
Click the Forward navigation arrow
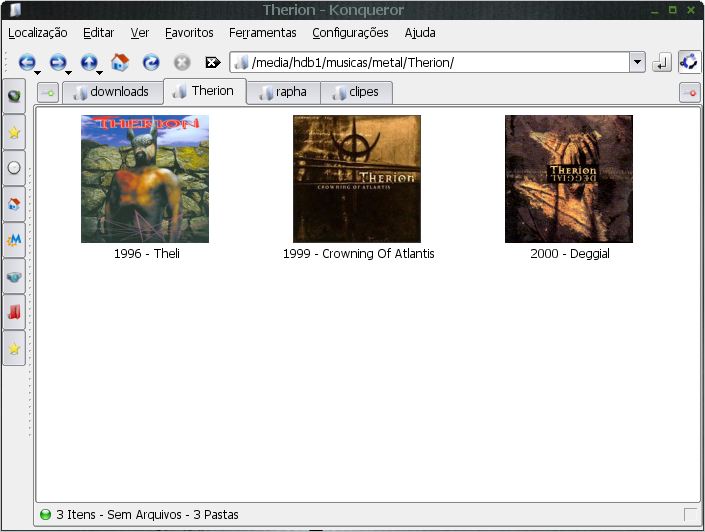tap(57, 62)
